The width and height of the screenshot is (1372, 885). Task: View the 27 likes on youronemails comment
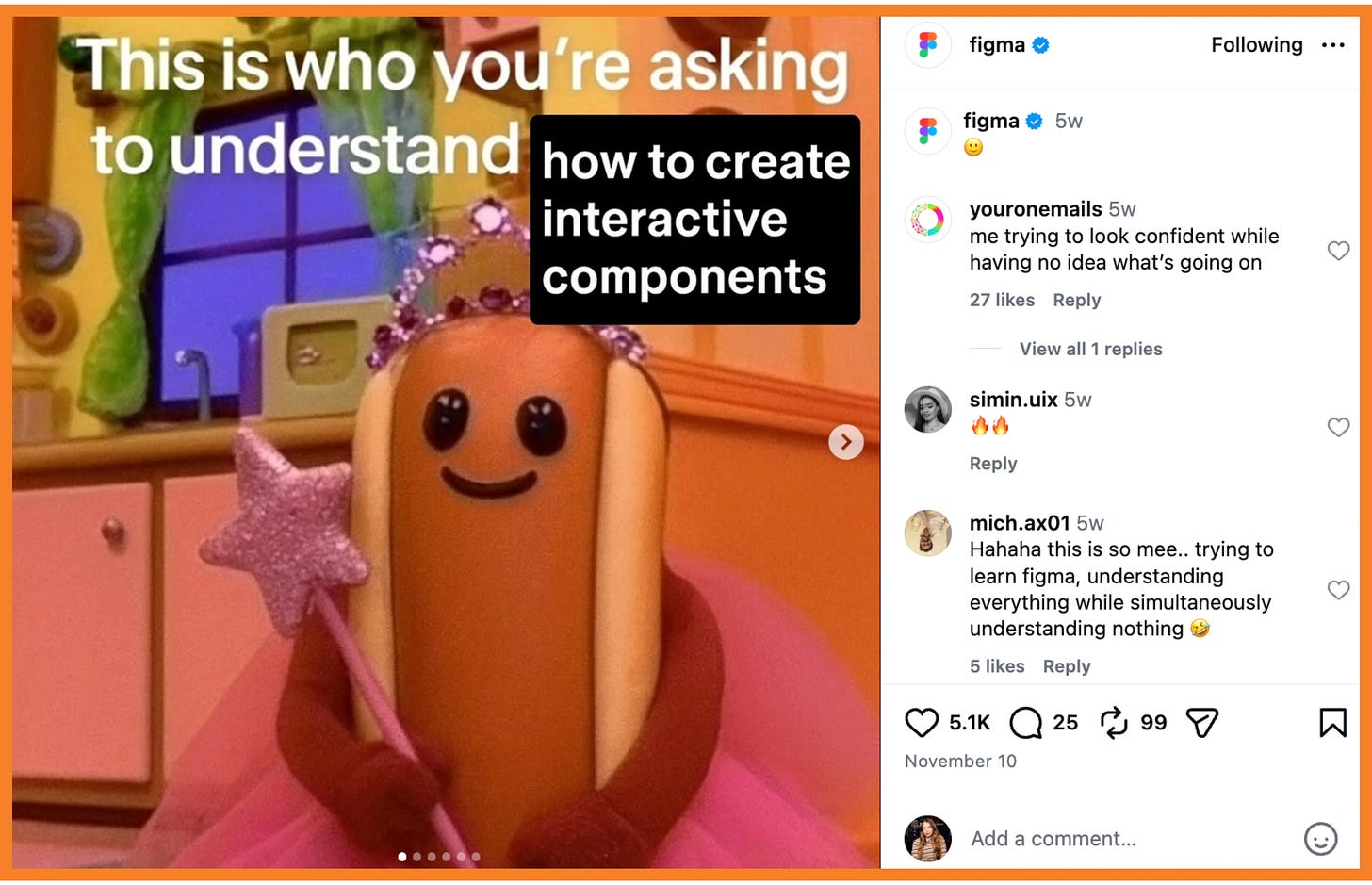point(1002,300)
